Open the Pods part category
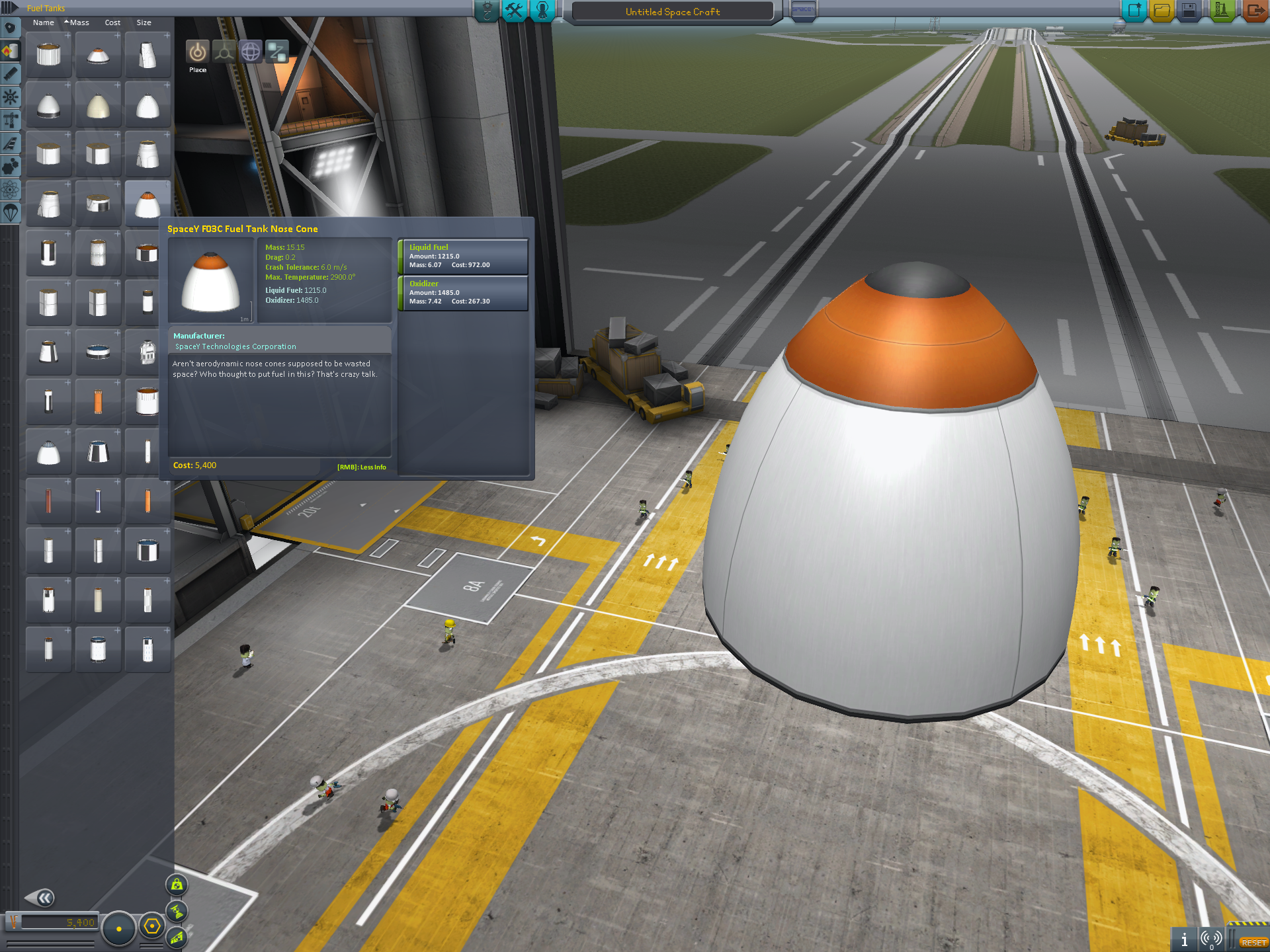 pyautogui.click(x=11, y=28)
